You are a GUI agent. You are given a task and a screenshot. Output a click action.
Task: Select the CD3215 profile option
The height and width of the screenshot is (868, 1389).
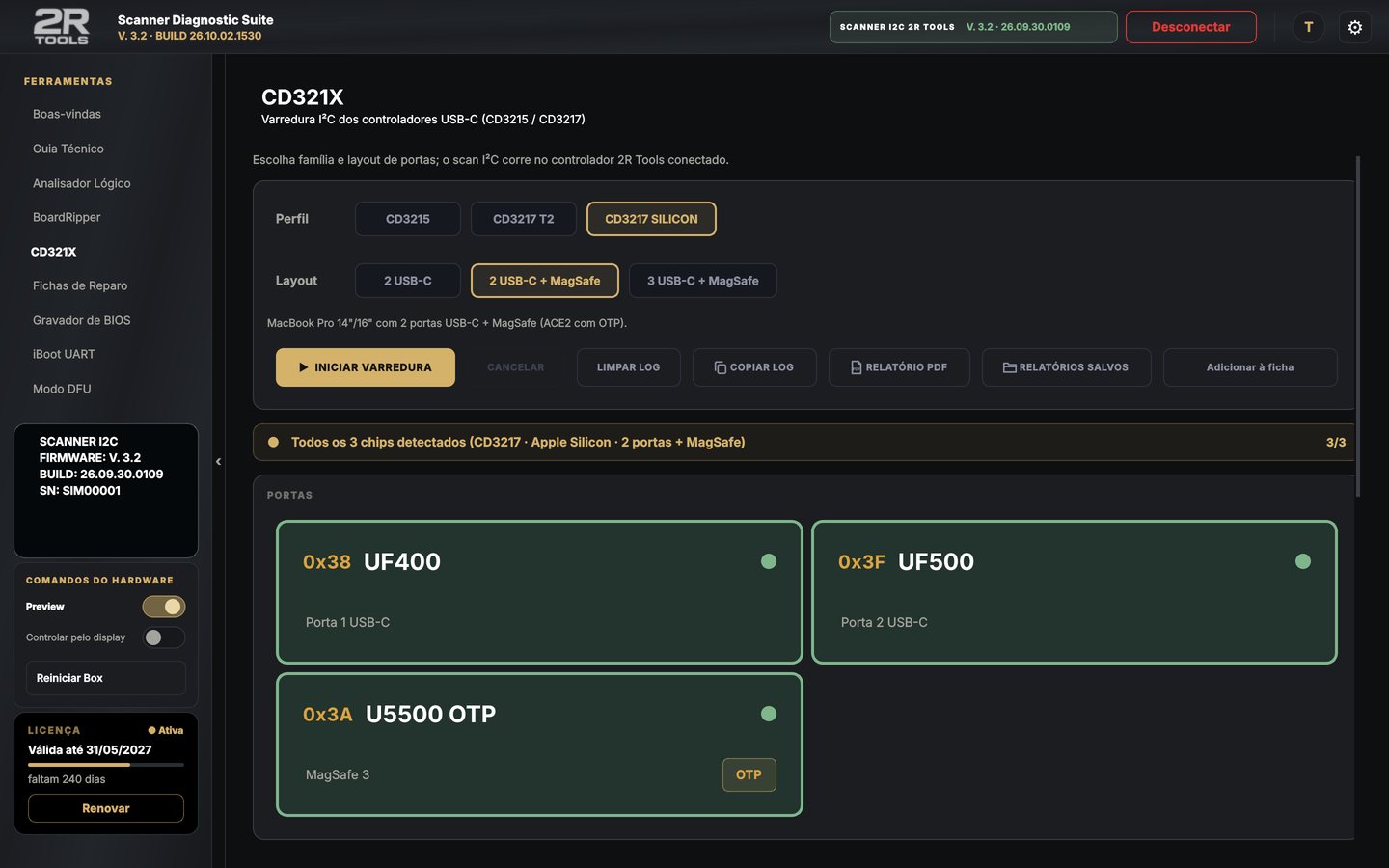point(408,219)
